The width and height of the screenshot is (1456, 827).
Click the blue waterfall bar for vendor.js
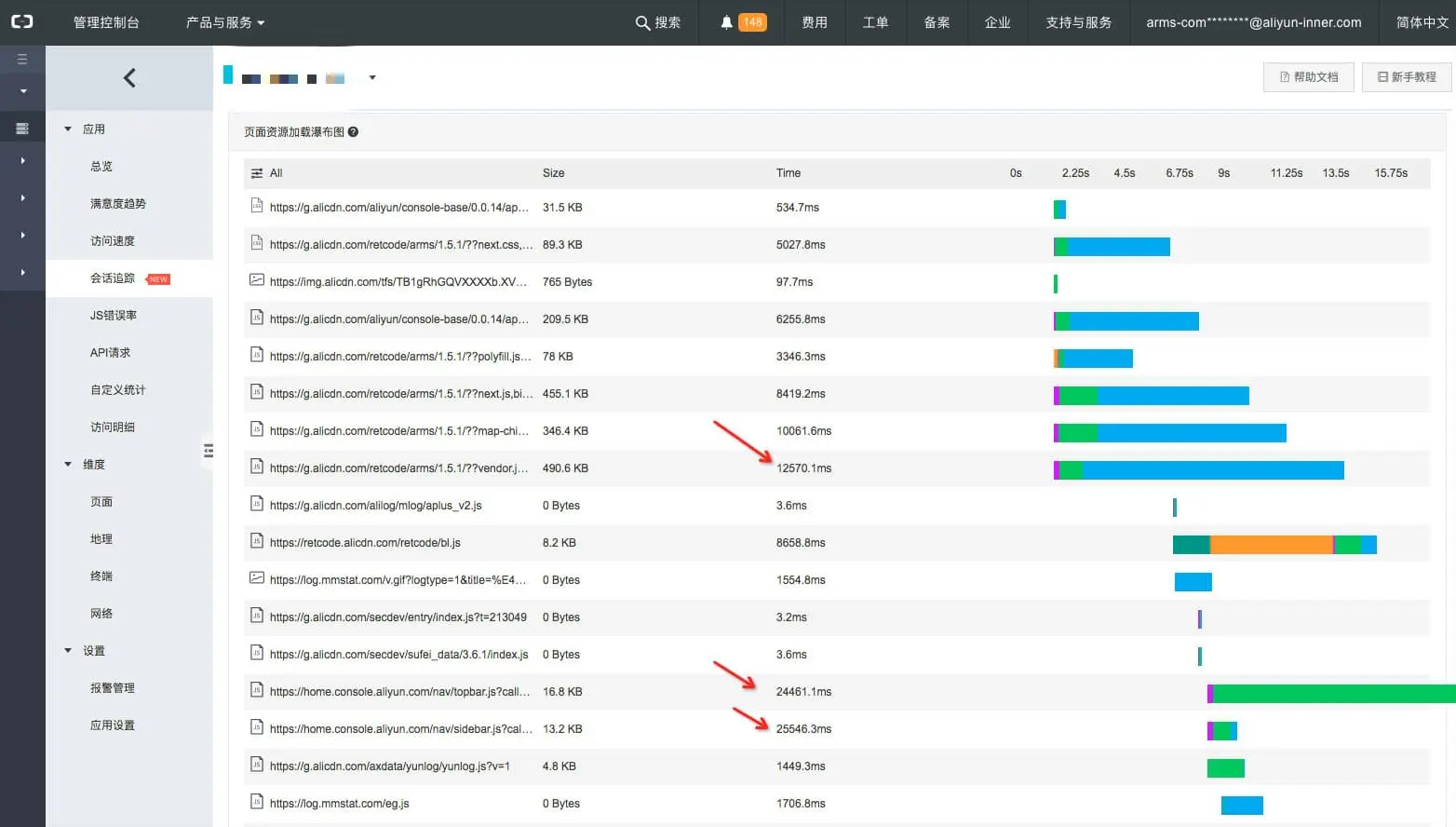tap(1213, 470)
